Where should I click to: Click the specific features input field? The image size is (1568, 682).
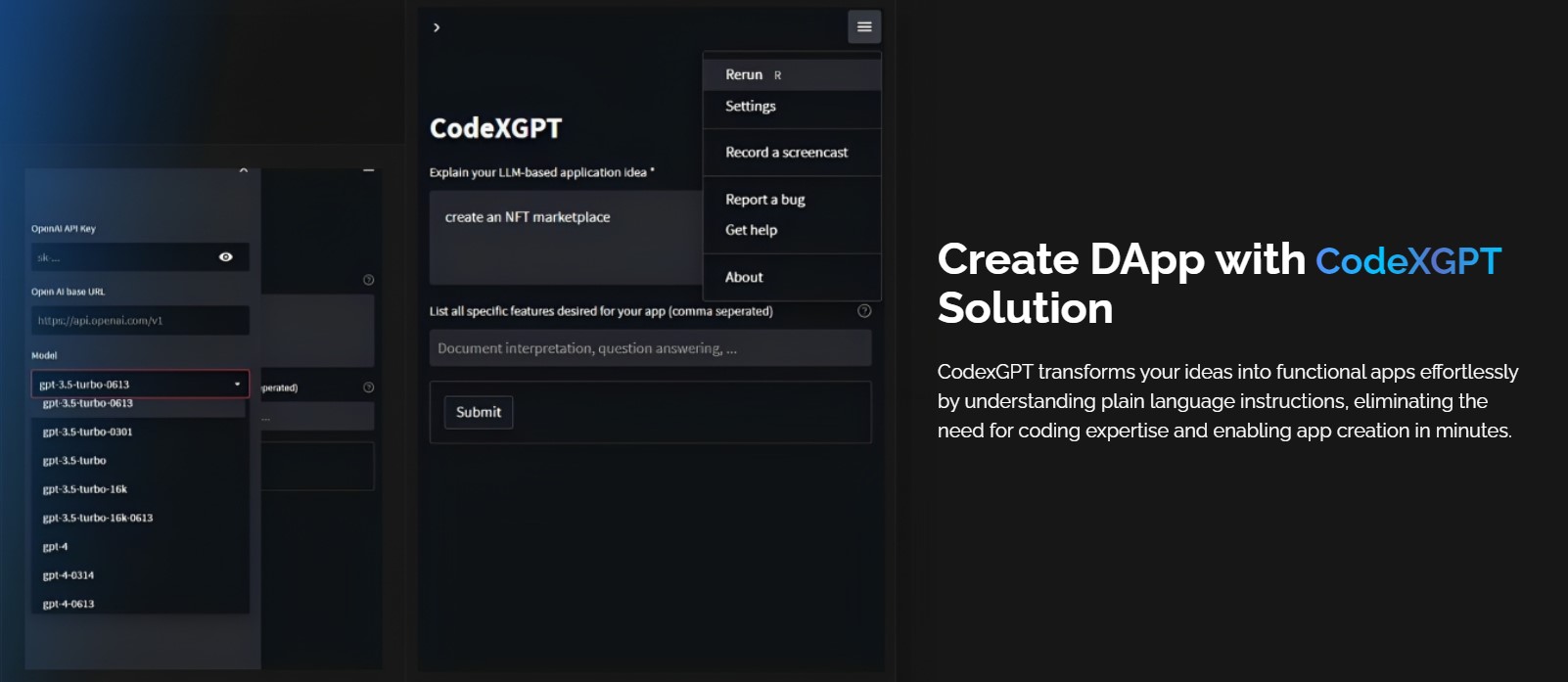(x=650, y=348)
